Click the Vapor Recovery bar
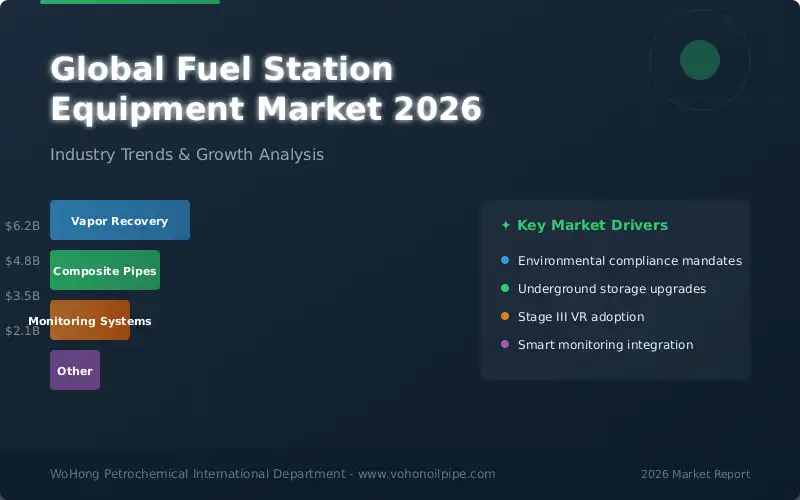 coord(120,220)
